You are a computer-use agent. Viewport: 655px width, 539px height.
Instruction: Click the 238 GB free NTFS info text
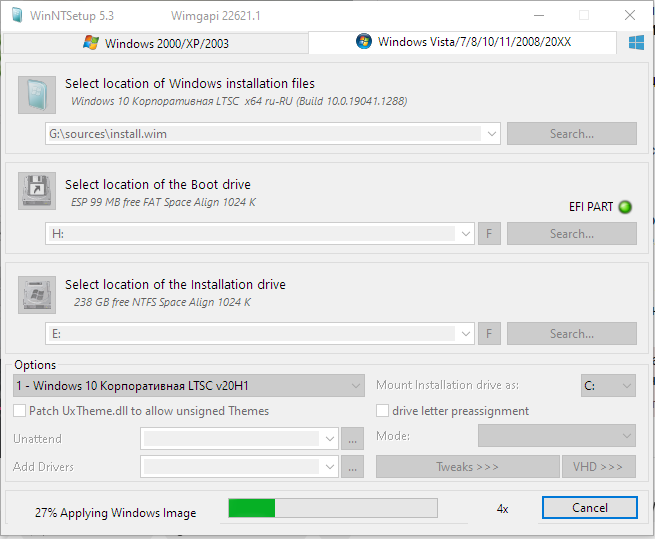162,302
